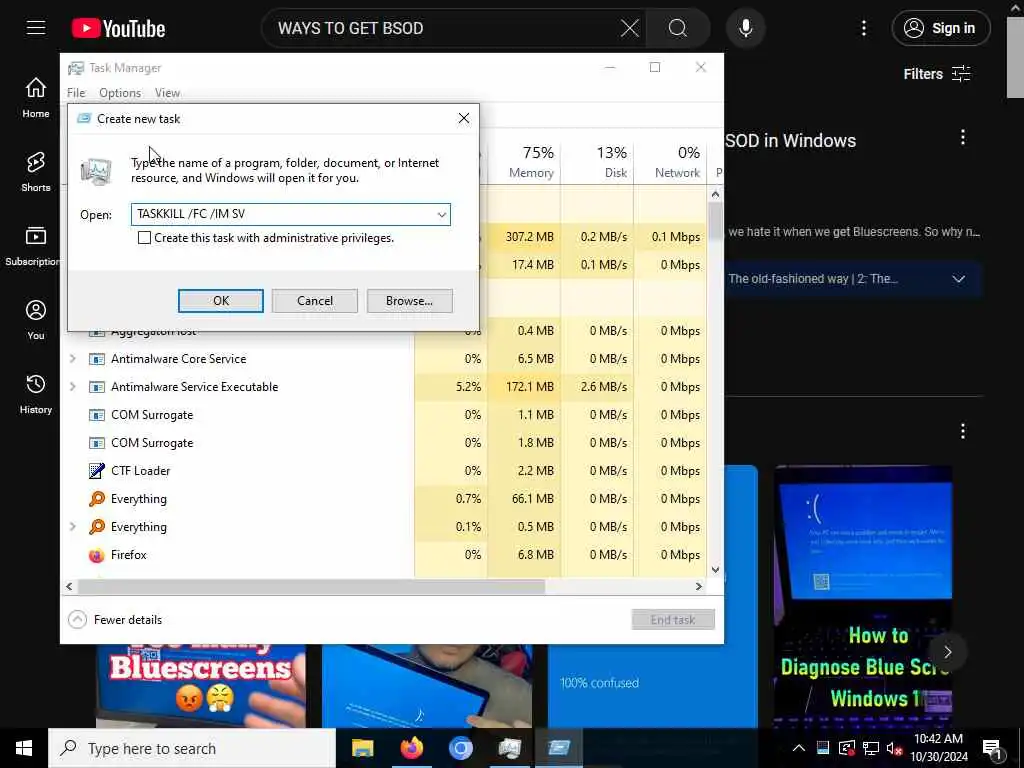Open Task Manager View menu
This screenshot has width=1024, height=768.
coord(167,93)
